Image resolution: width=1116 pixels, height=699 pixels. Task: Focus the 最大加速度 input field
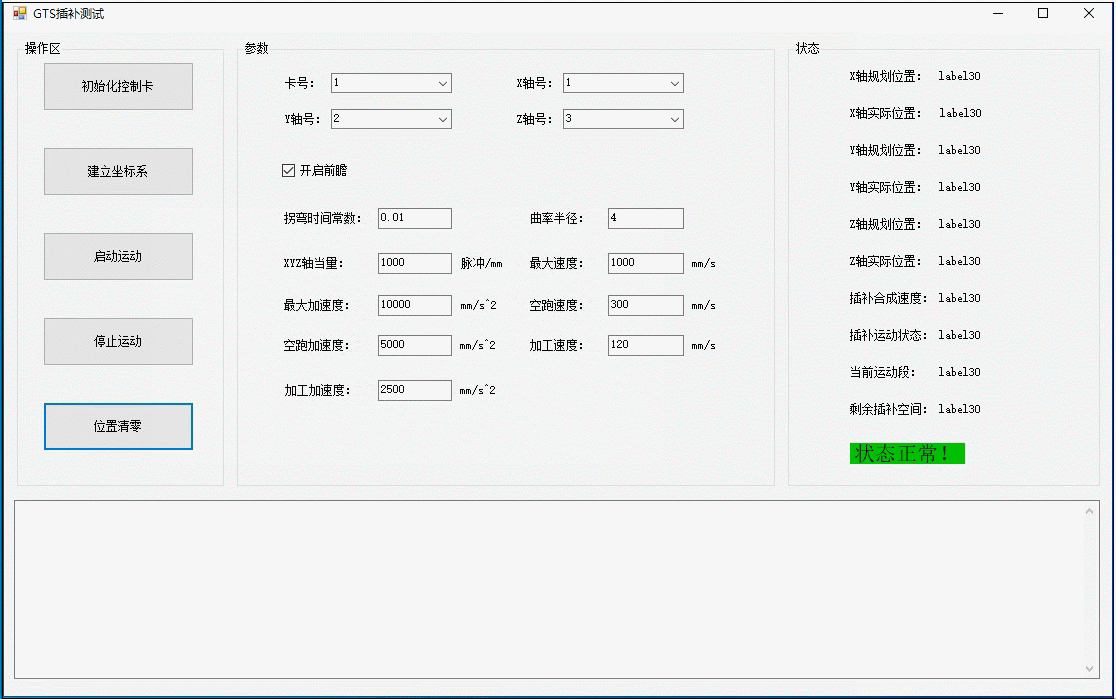point(414,305)
